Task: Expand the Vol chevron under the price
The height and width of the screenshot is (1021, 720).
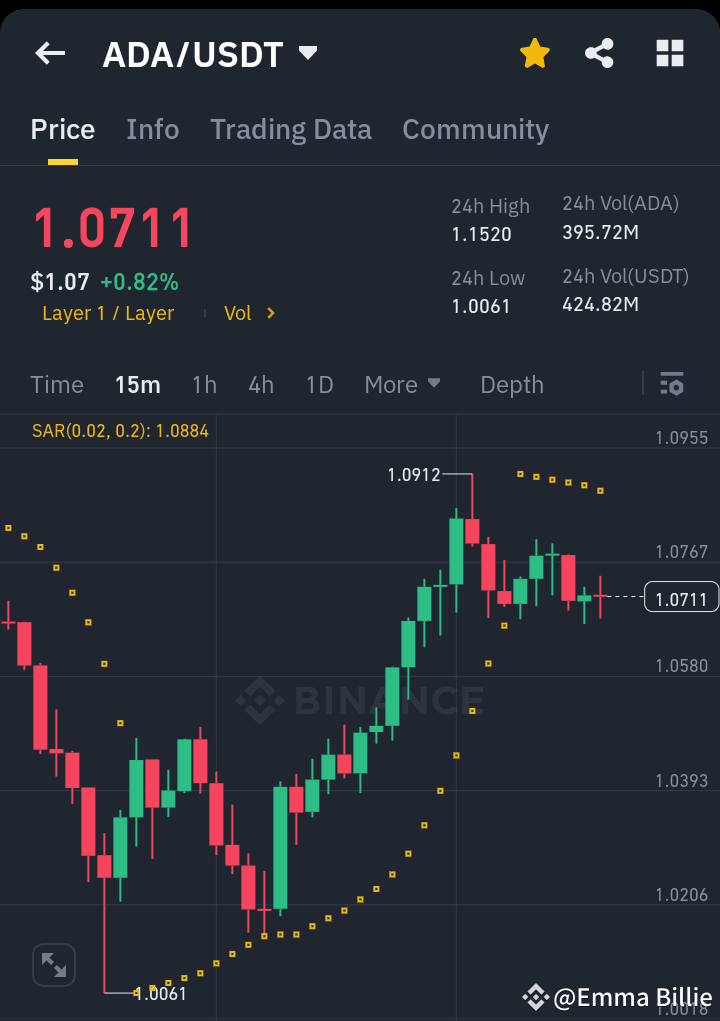Action: coord(270,313)
